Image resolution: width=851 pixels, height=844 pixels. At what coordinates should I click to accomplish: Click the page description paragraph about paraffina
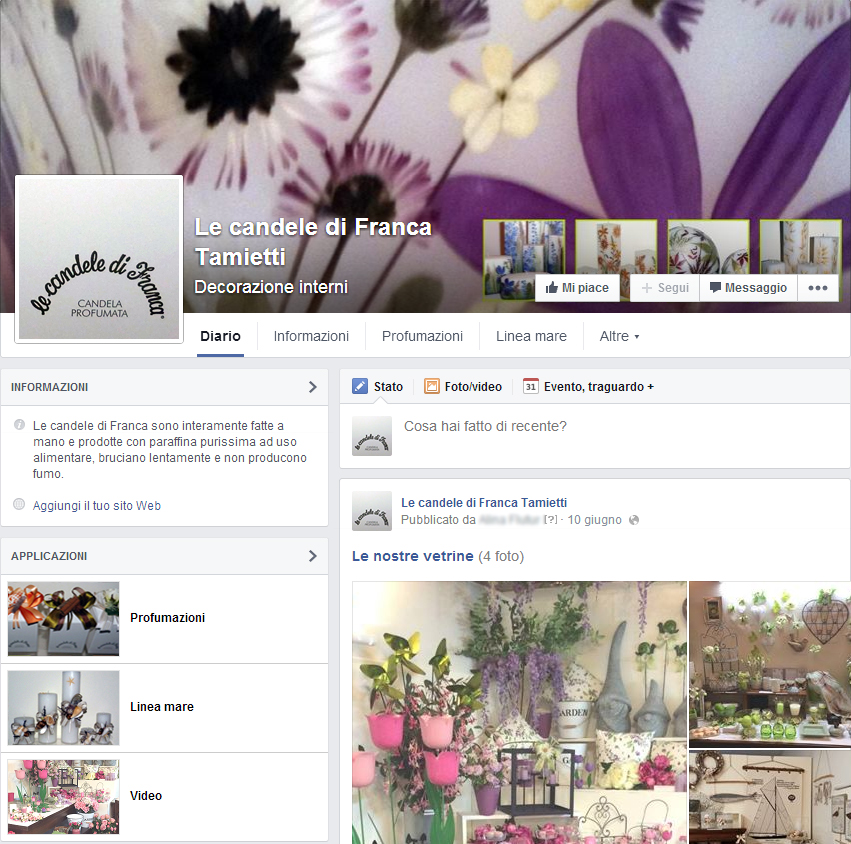170,449
